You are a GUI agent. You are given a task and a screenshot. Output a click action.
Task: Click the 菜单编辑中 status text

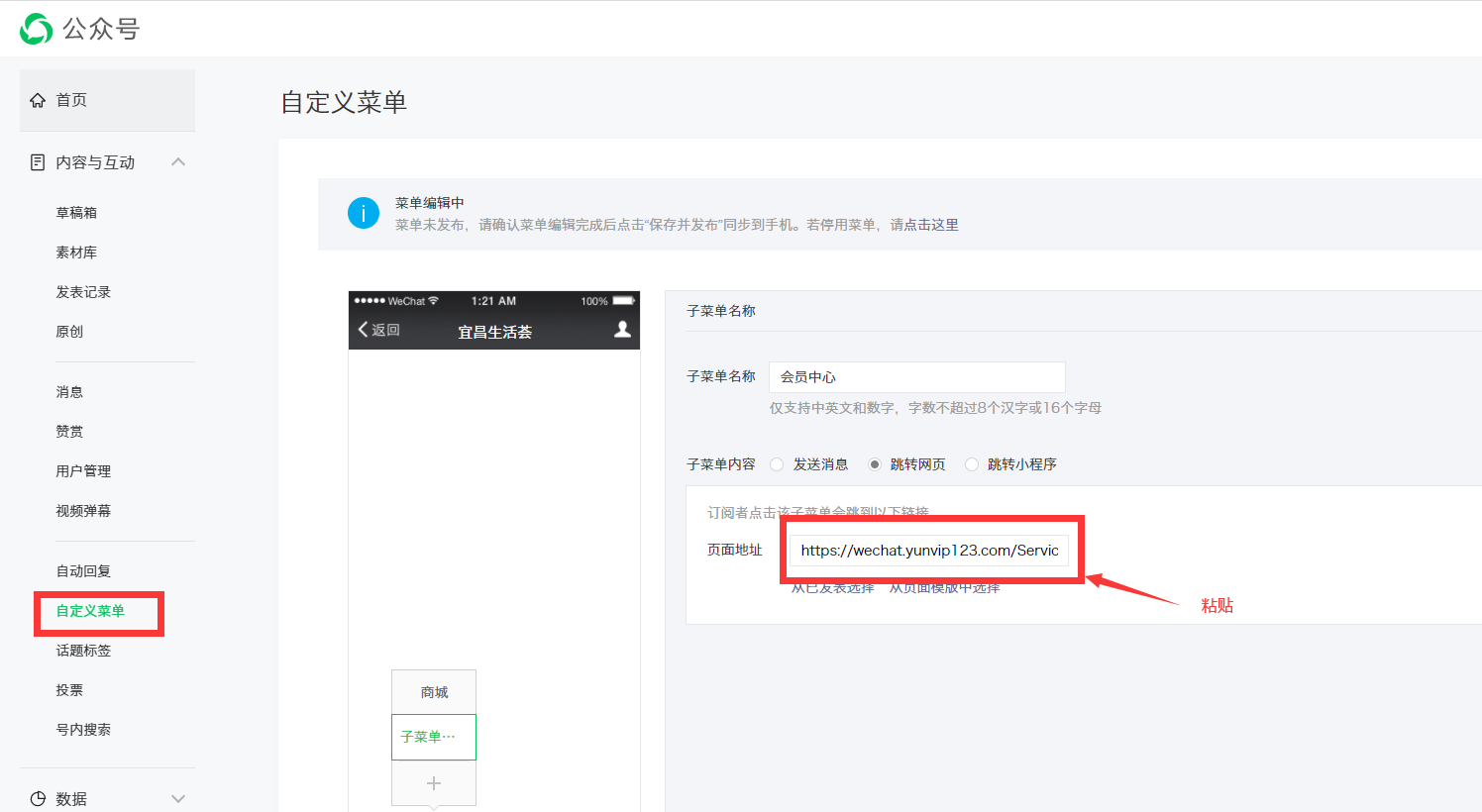click(x=429, y=203)
